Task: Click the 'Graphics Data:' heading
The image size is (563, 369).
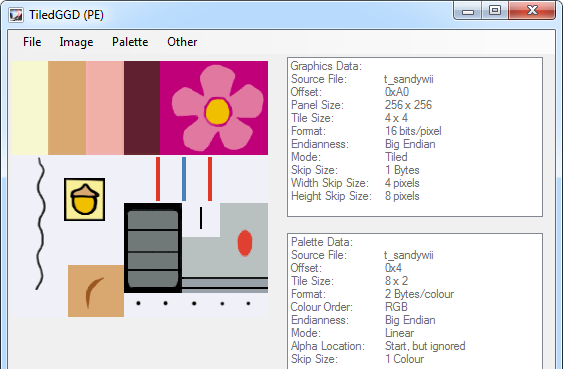Action: pyautogui.click(x=326, y=66)
